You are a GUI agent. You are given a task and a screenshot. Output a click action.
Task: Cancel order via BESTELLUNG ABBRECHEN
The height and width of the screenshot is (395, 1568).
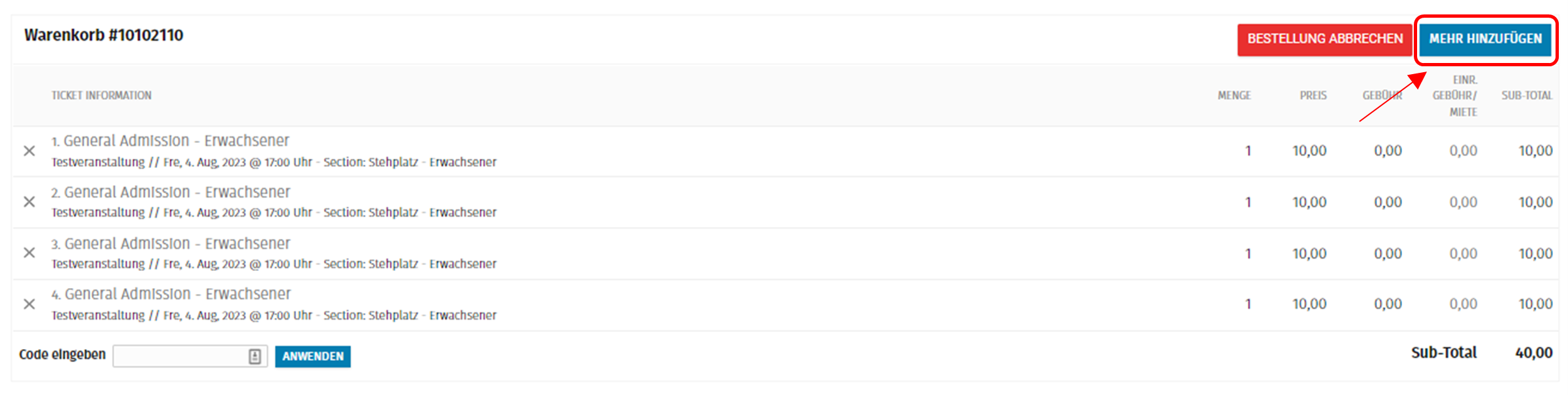(x=1324, y=39)
